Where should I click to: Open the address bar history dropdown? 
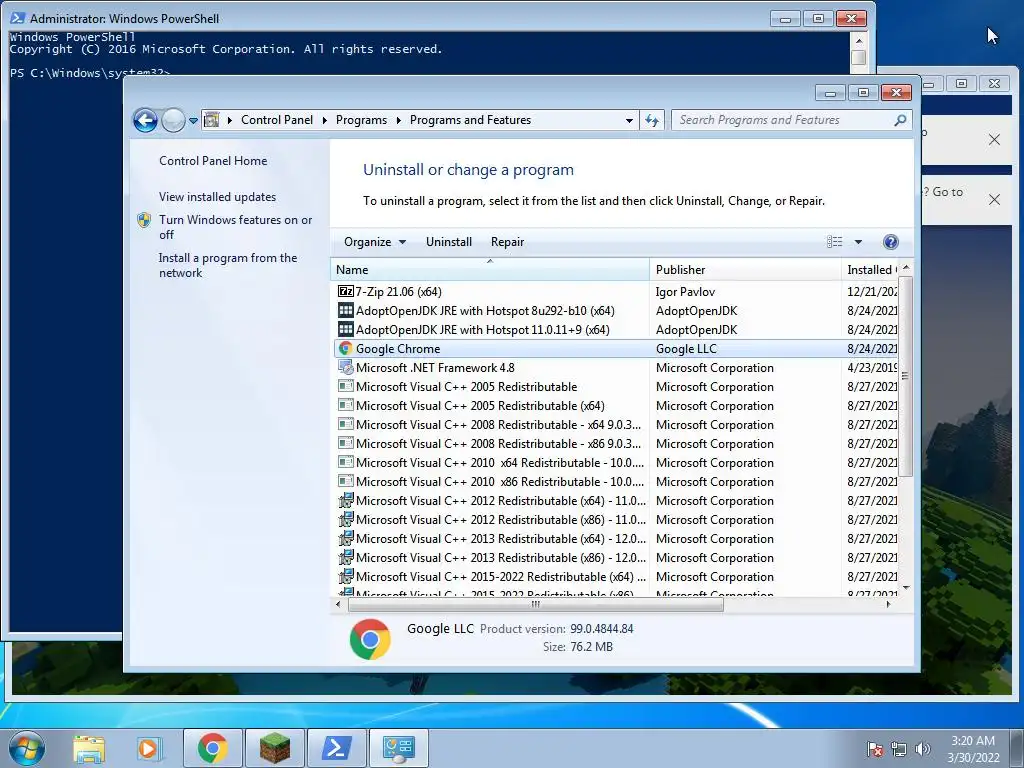click(x=629, y=120)
